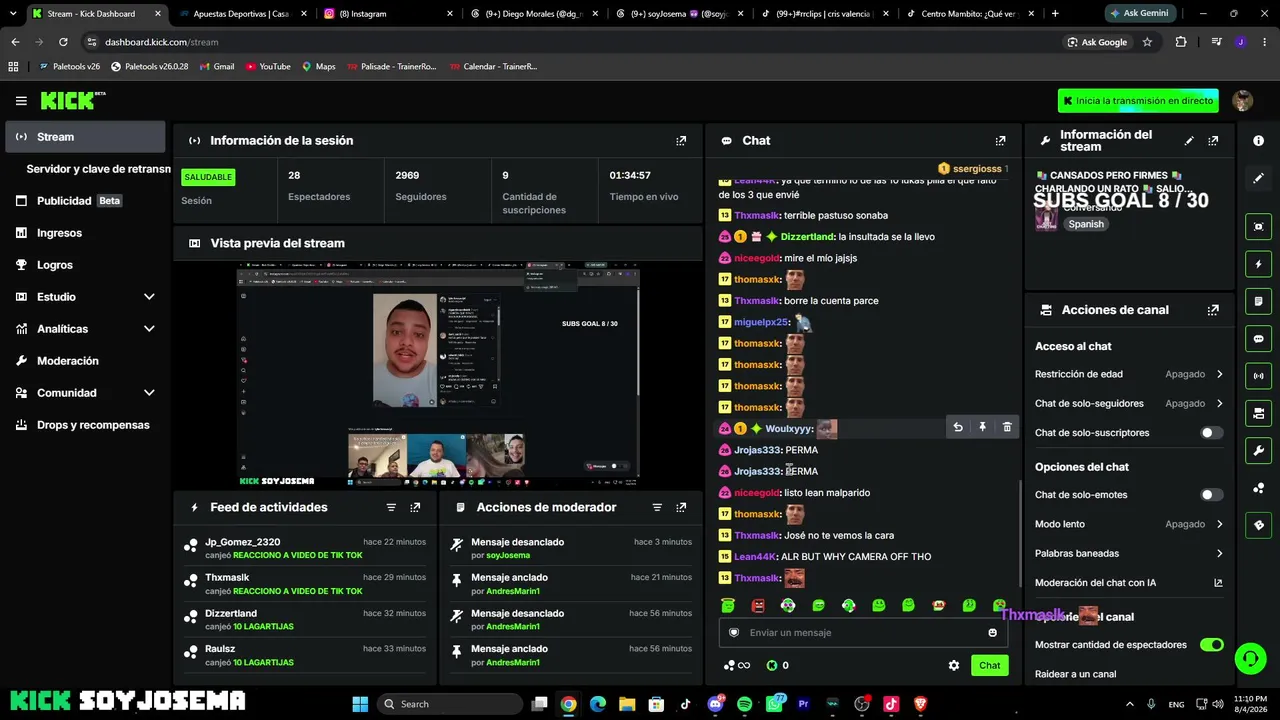This screenshot has width=1280, height=720.
Task: Open Spotify from the taskbar
Action: tap(744, 704)
